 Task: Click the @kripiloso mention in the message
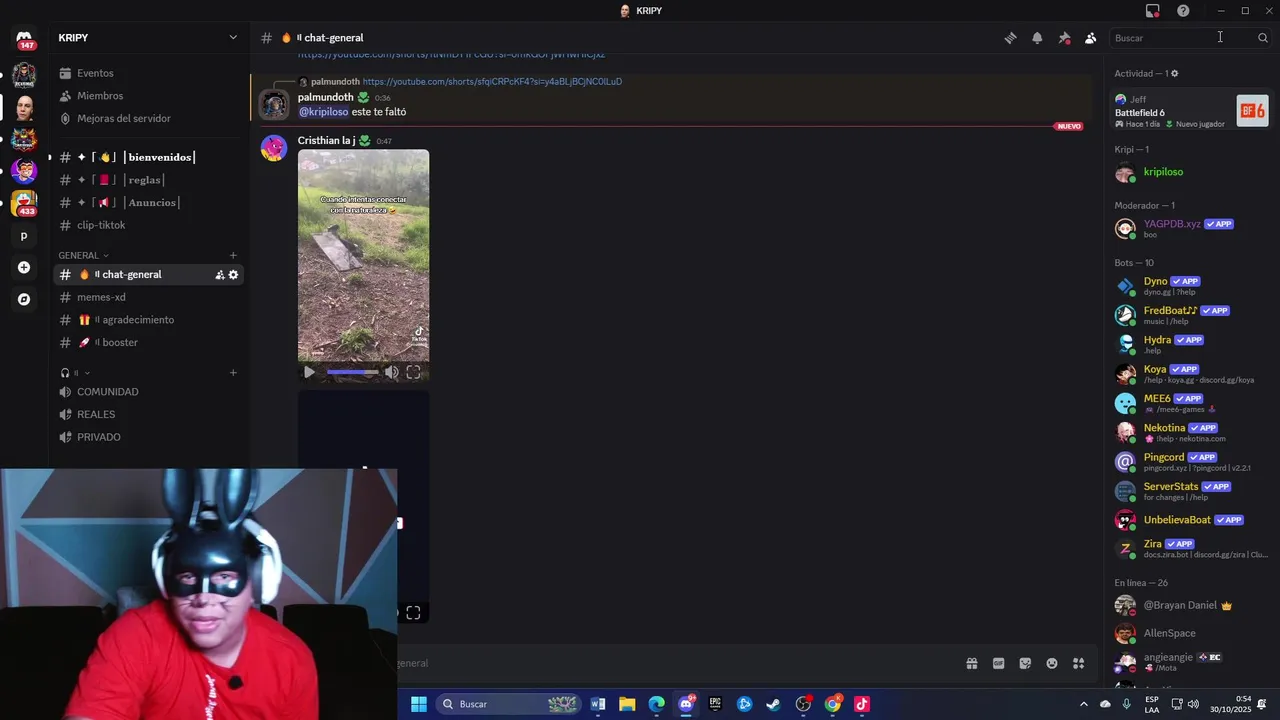tap(323, 112)
